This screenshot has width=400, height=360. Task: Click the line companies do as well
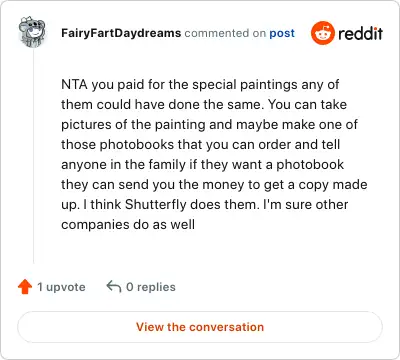pyautogui.click(x=128, y=224)
